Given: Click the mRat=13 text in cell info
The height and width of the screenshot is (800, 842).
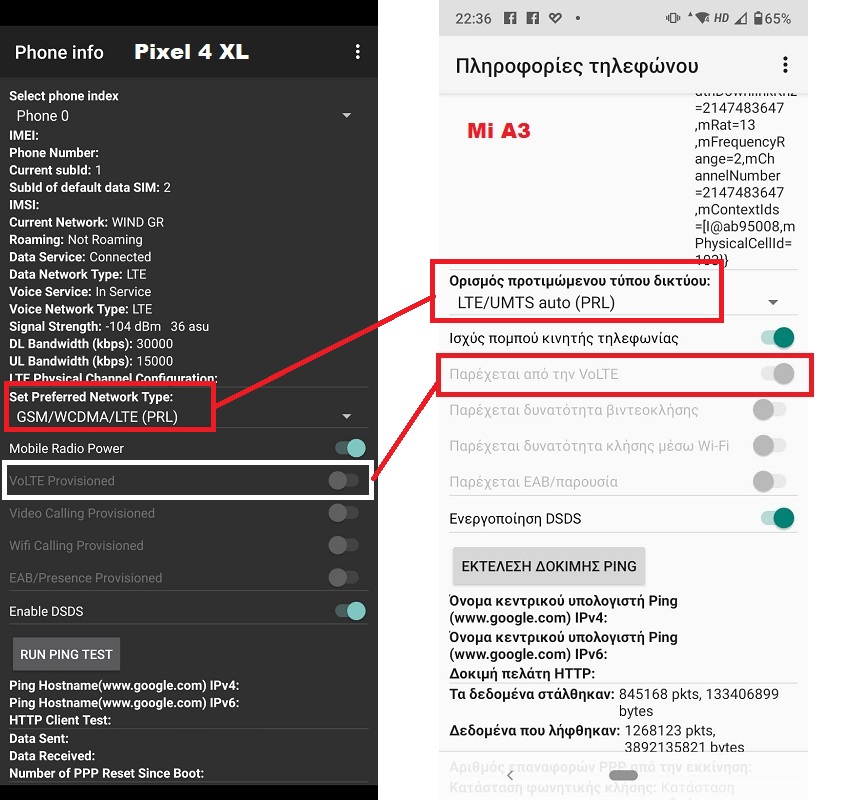Looking at the screenshot, I should [x=725, y=125].
